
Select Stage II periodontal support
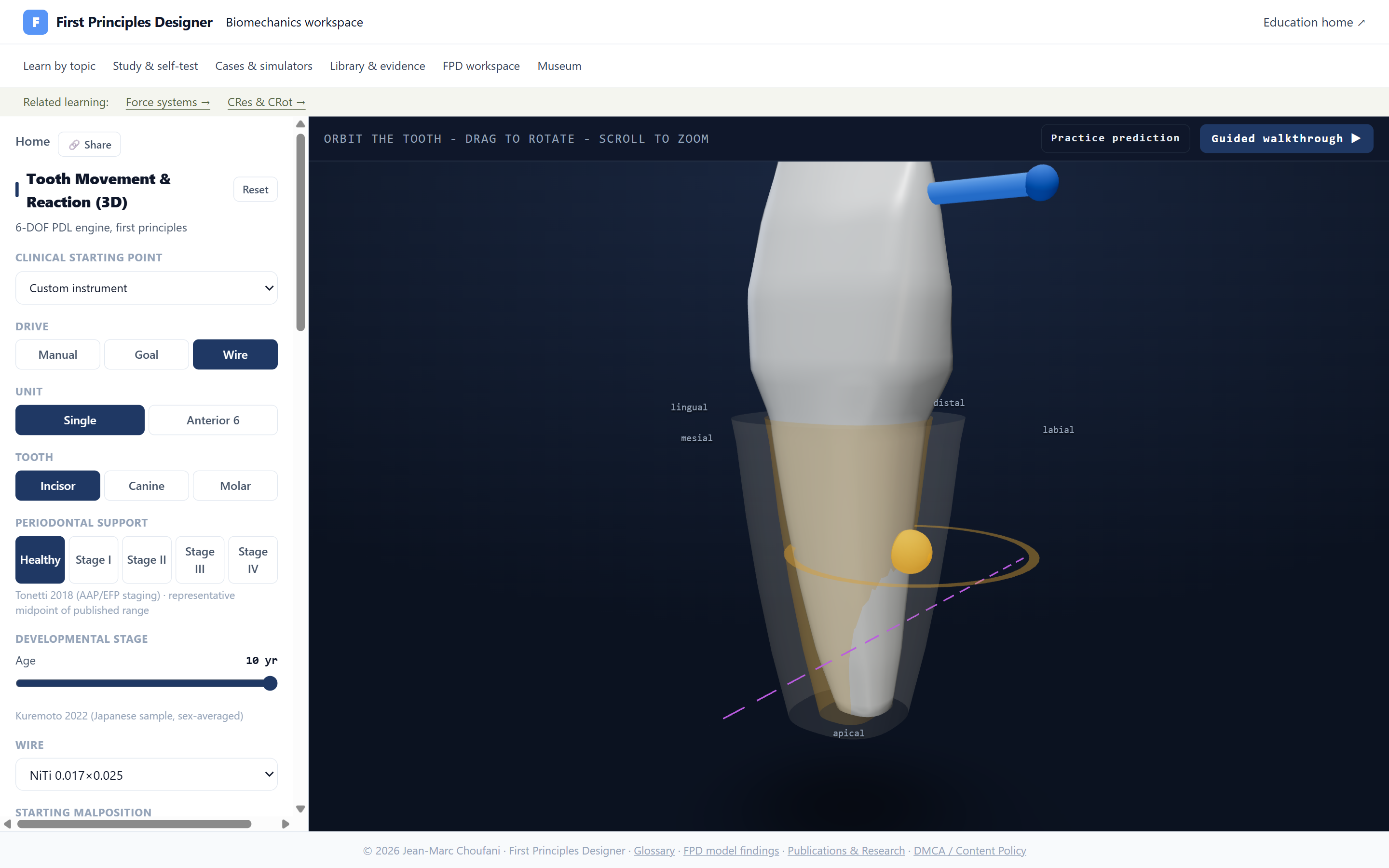click(146, 560)
